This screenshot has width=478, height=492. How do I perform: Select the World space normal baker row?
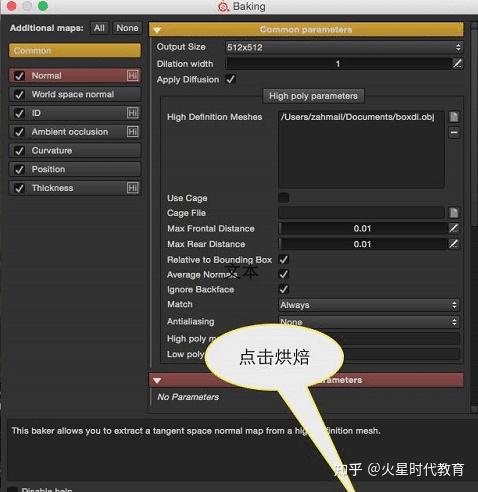pyautogui.click(x=75, y=94)
